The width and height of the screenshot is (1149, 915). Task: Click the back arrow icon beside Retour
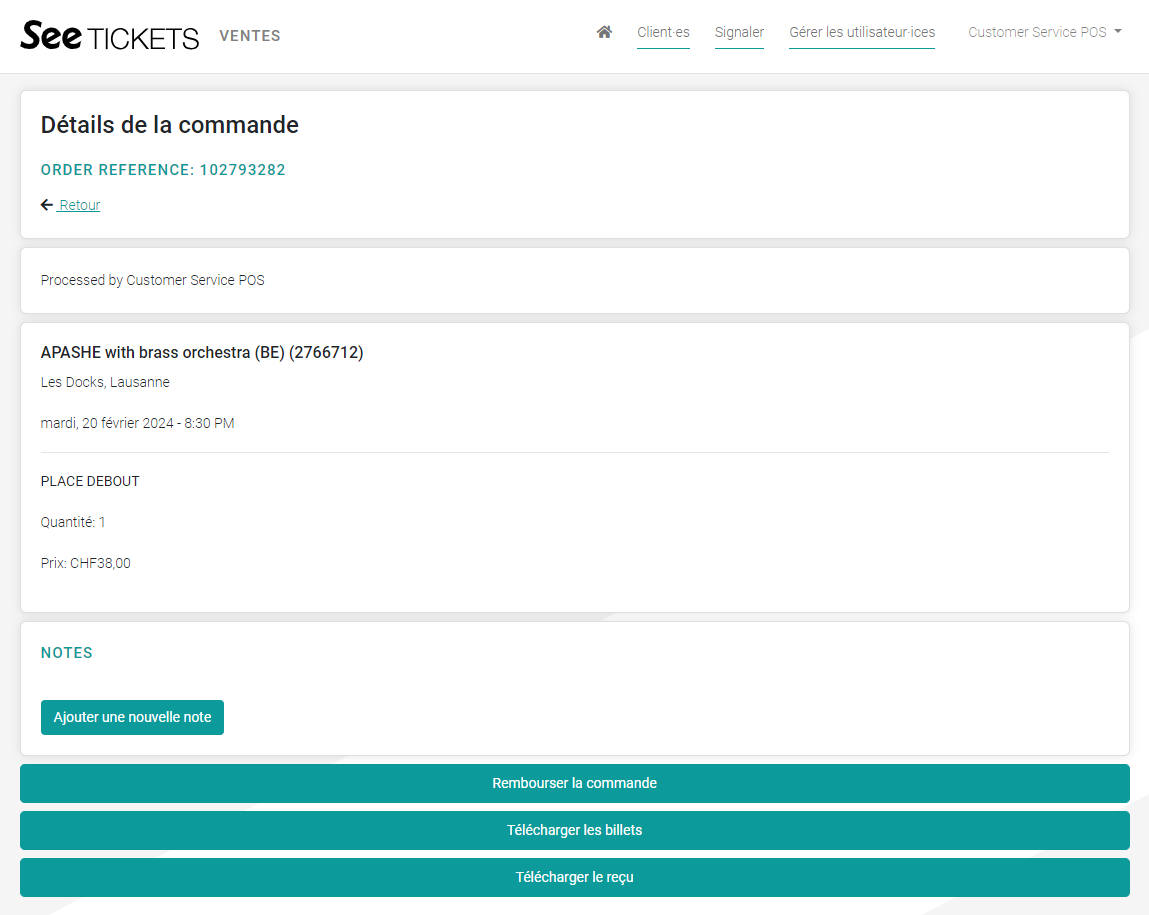click(47, 205)
